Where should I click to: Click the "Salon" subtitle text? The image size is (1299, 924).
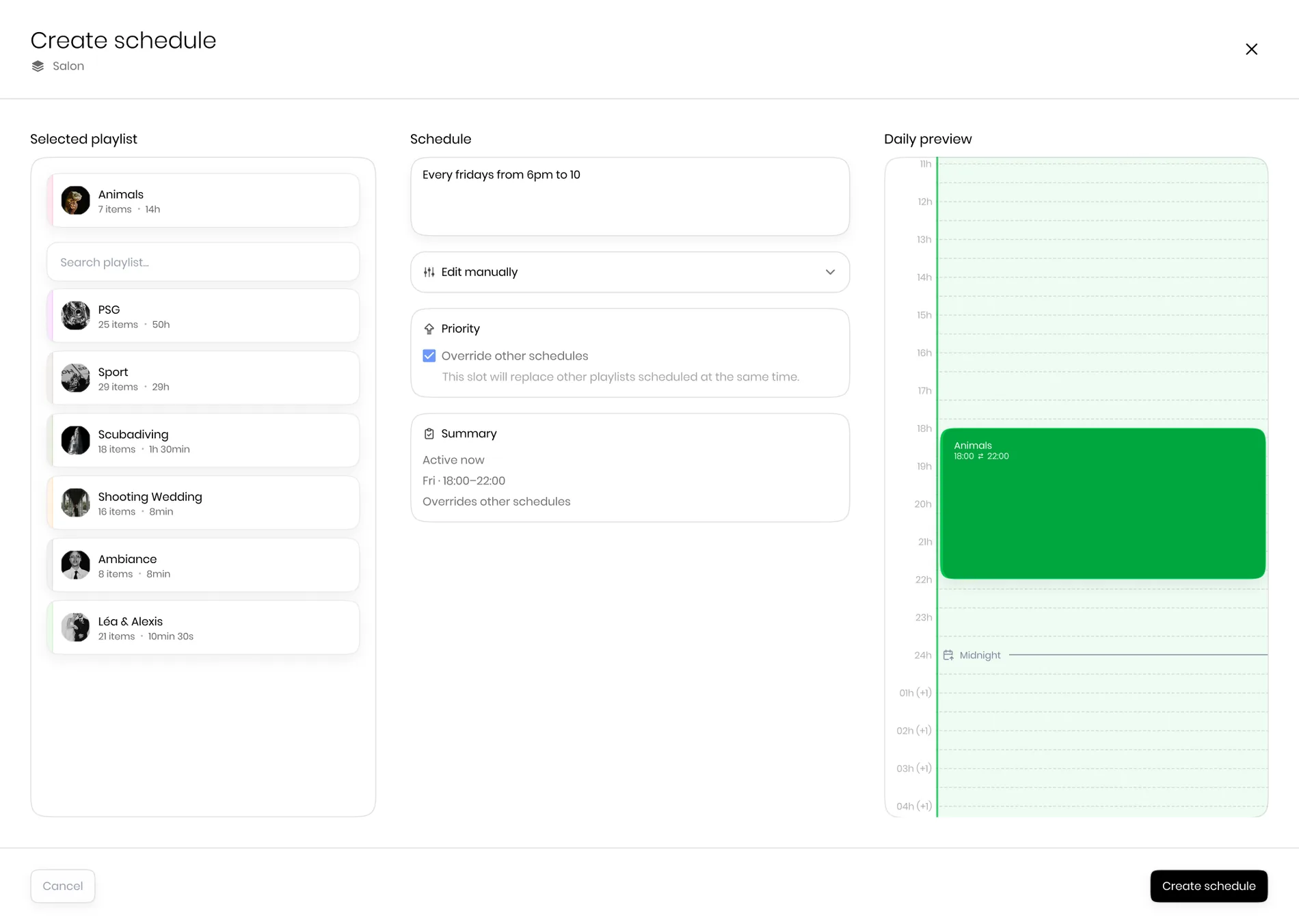pos(68,66)
